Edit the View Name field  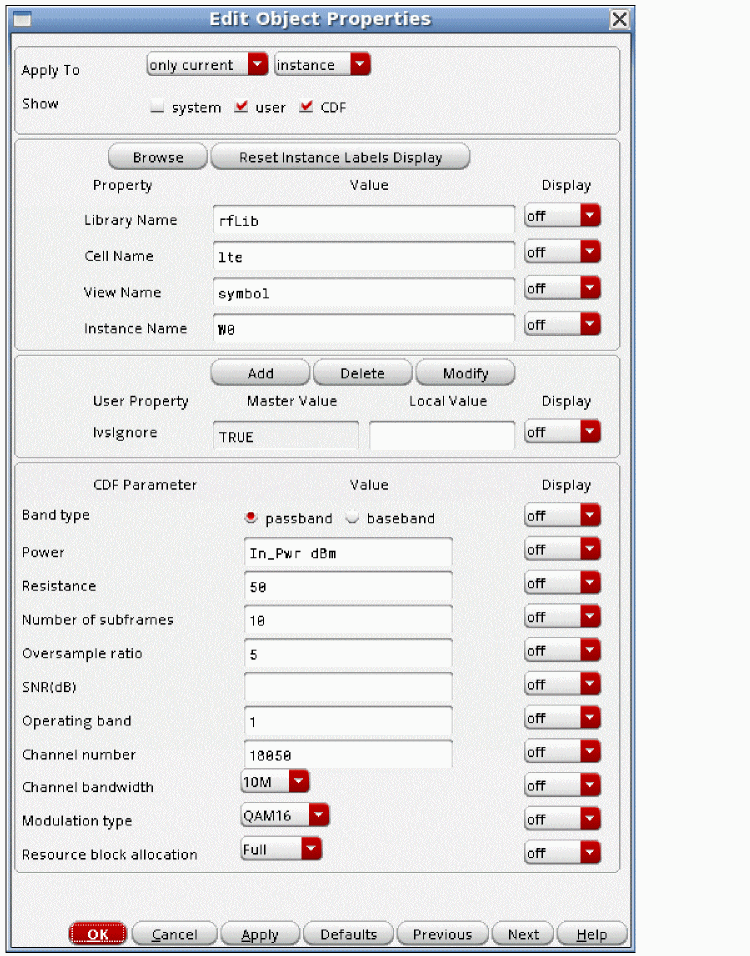(364, 293)
